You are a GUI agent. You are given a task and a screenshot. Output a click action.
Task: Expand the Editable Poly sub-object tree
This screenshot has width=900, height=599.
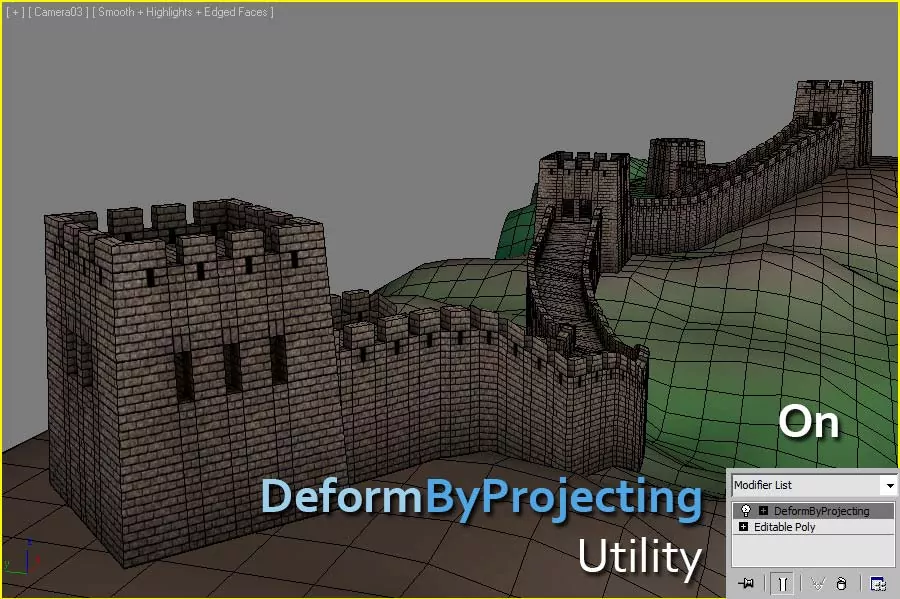[x=743, y=527]
